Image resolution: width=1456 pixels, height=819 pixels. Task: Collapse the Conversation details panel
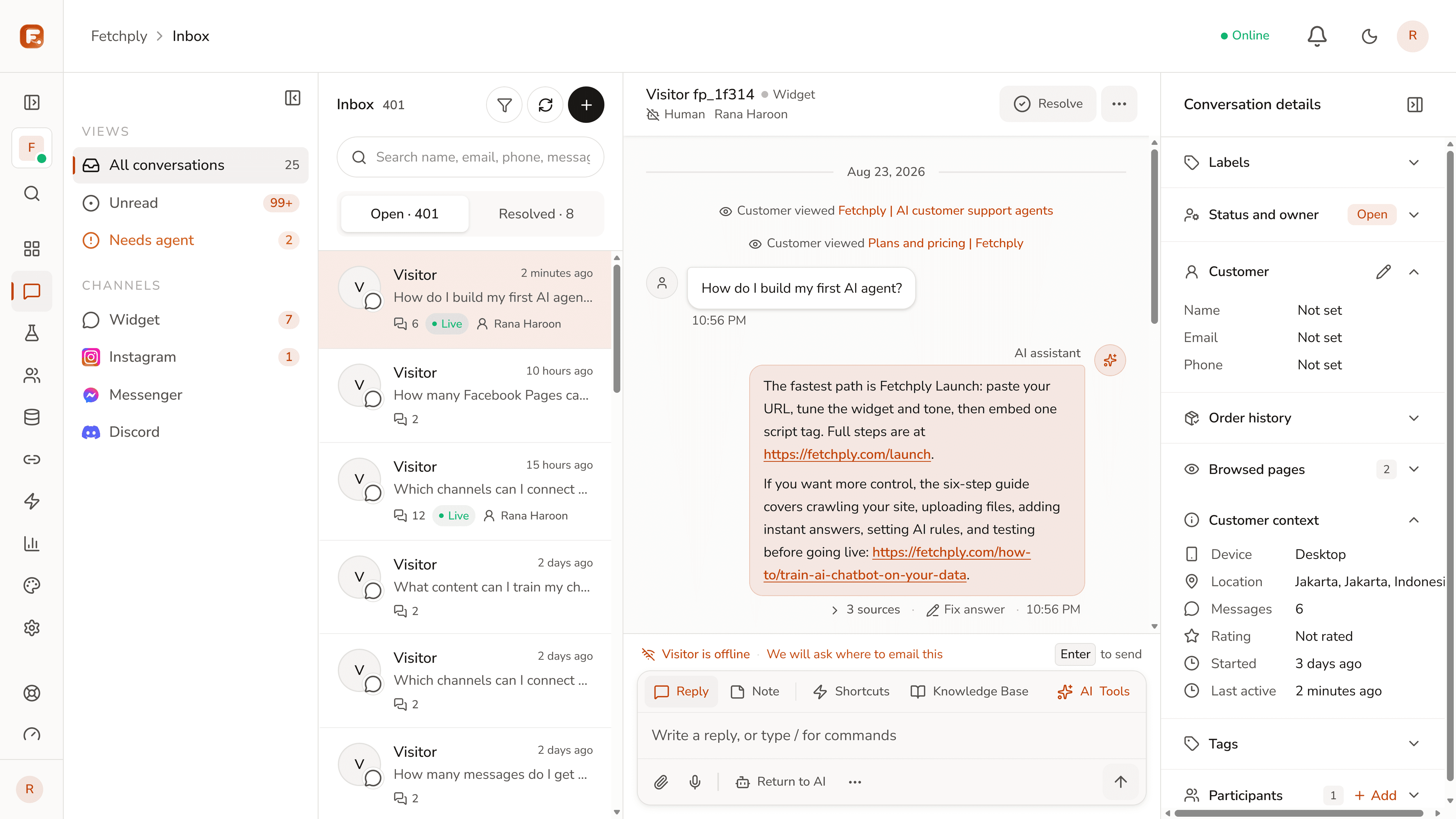tap(1415, 105)
